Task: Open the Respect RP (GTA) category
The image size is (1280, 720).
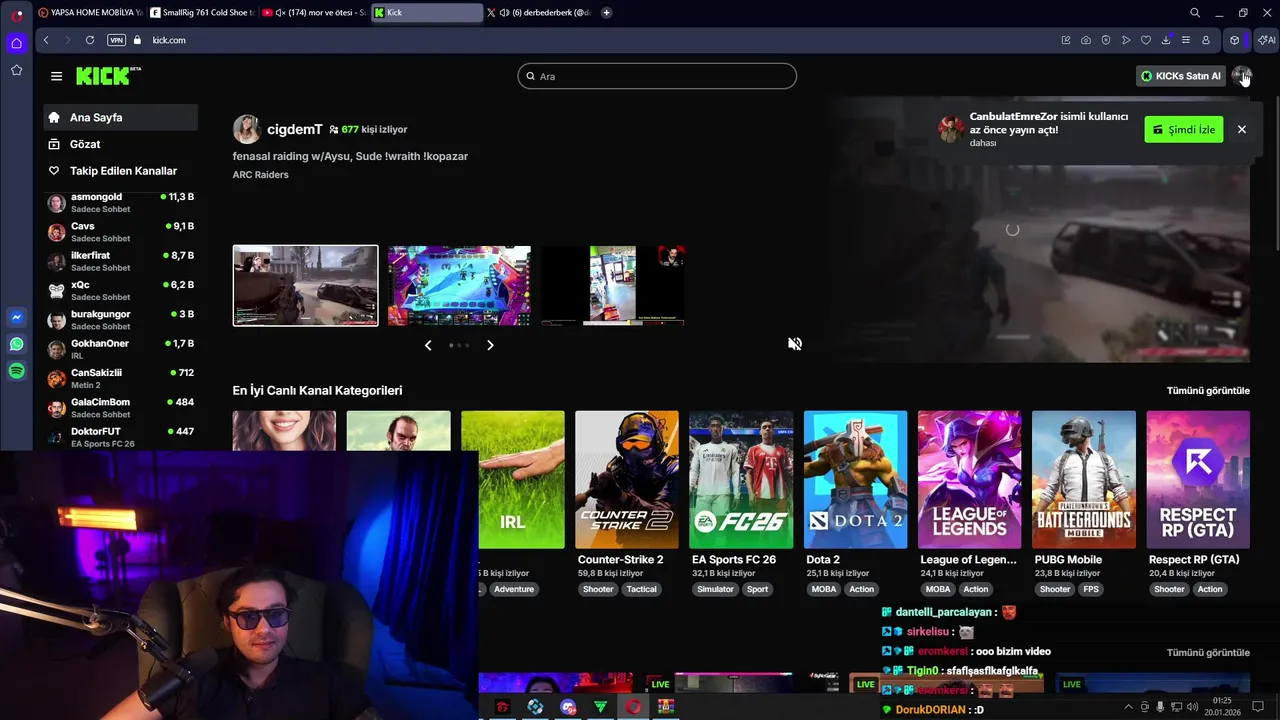Action: point(1198,480)
